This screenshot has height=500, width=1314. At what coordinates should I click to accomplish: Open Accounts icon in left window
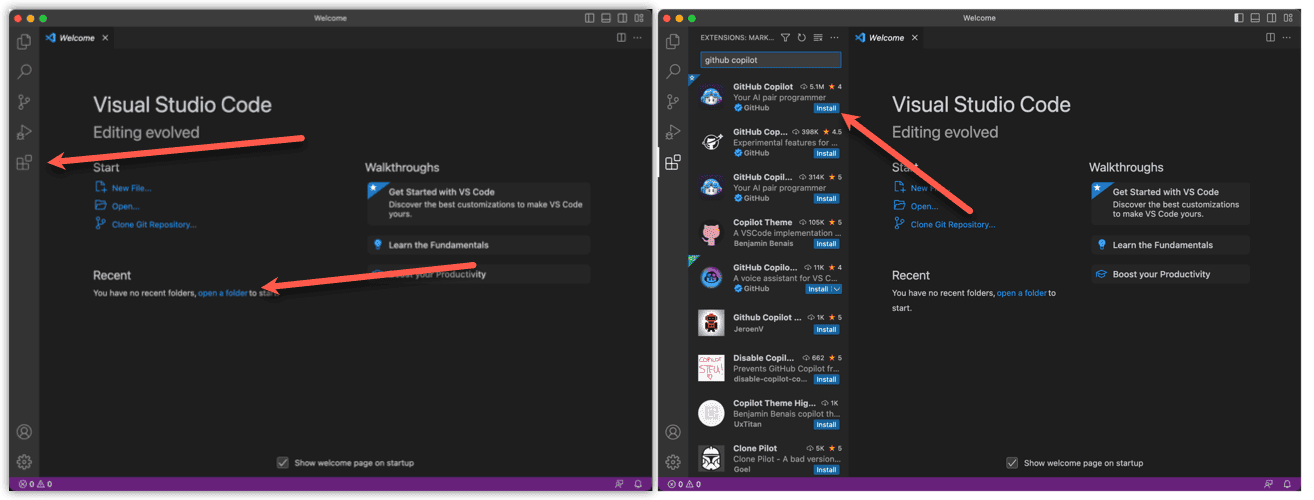click(x=24, y=432)
